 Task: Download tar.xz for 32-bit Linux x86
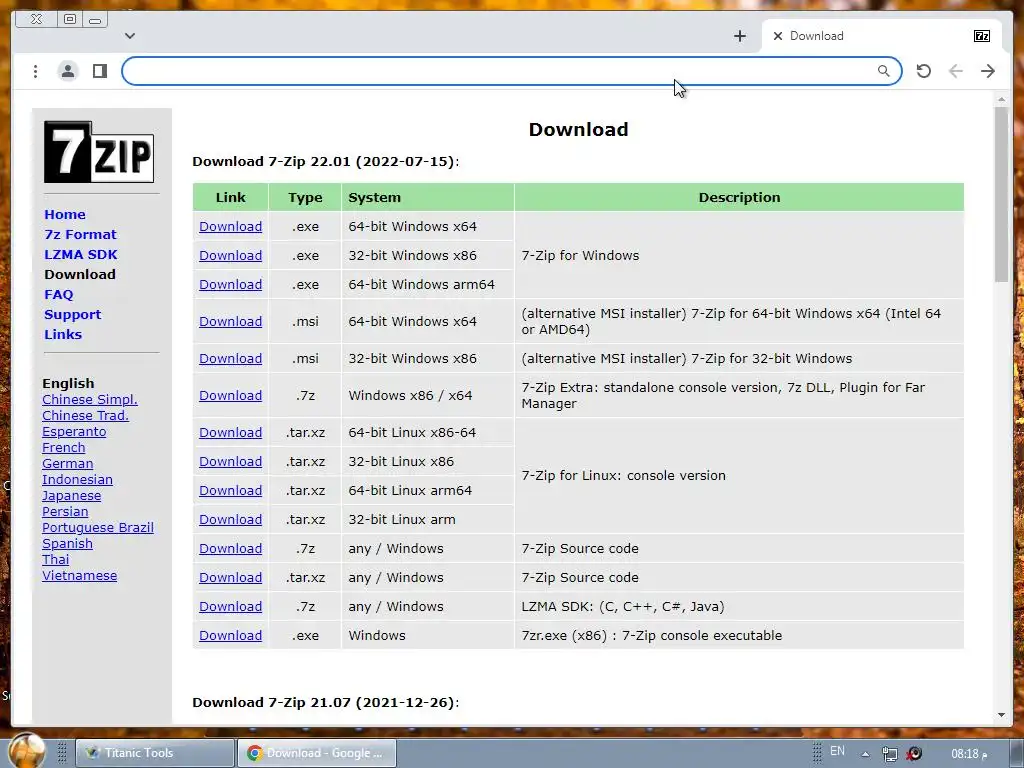click(x=231, y=462)
